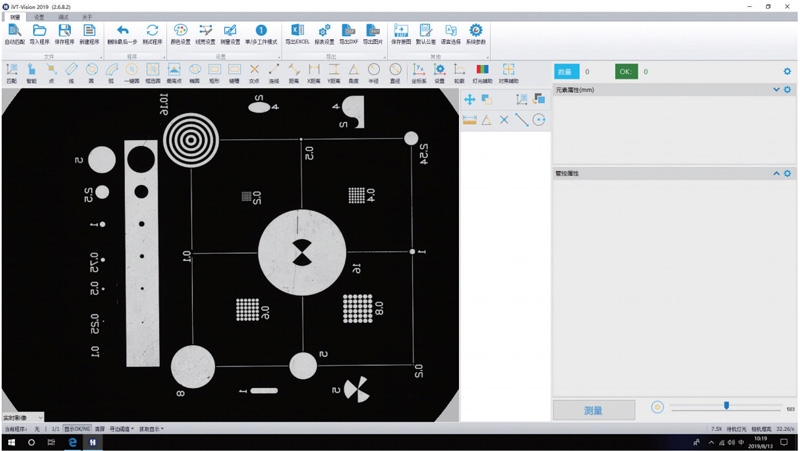Collapse the 元素属性(mm) panel chevron
Viewport: 800px width, 451px height.
coord(776,90)
